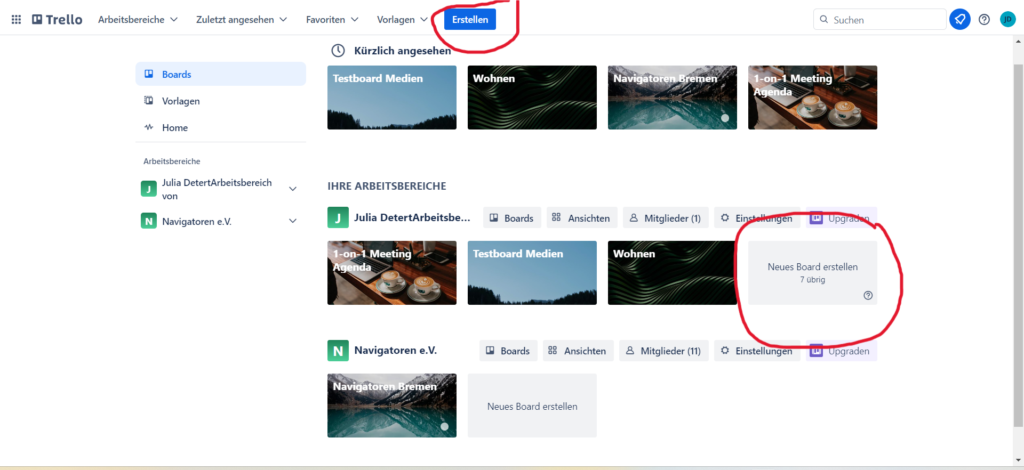
Task: Open the app switcher grid icon
Action: click(x=16, y=20)
